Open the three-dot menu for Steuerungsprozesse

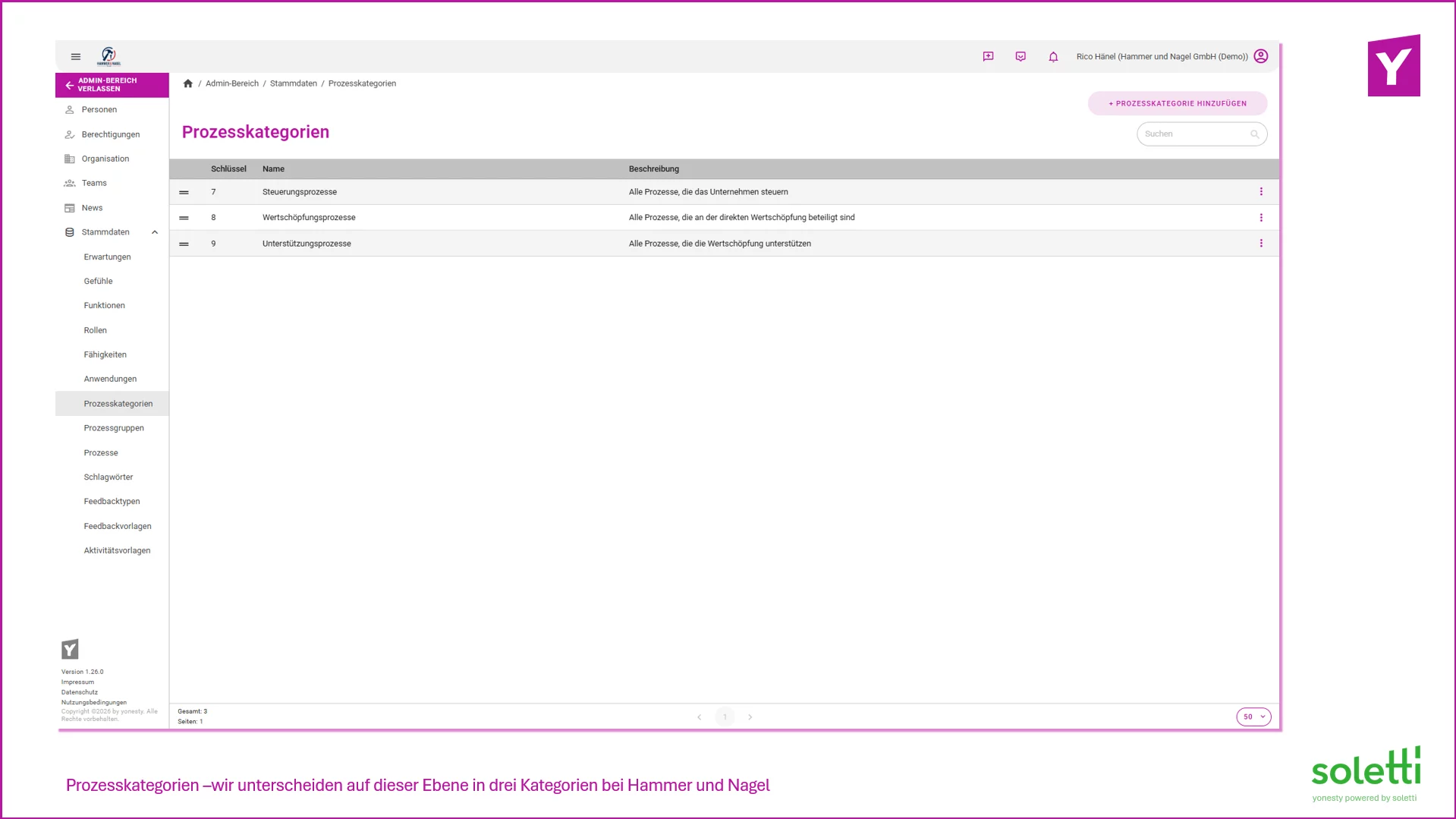click(1261, 192)
